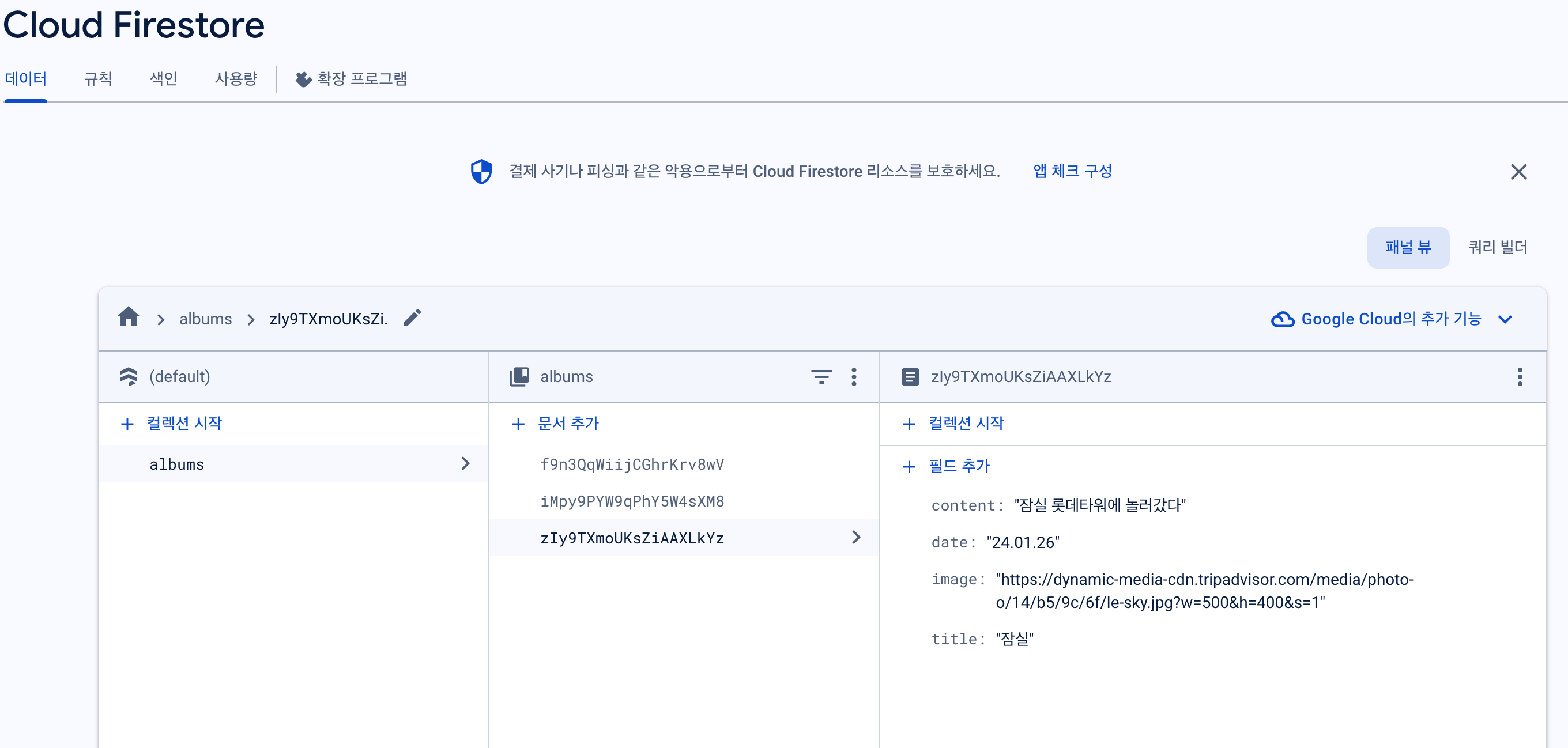The height and width of the screenshot is (748, 1568).
Task: Click the albums panel header label
Action: (566, 377)
